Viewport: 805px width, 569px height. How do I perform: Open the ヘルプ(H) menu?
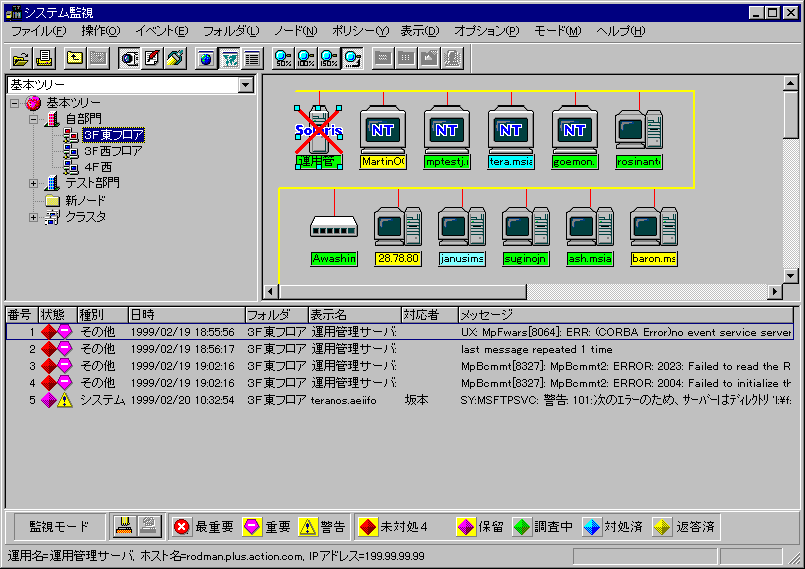pos(621,31)
